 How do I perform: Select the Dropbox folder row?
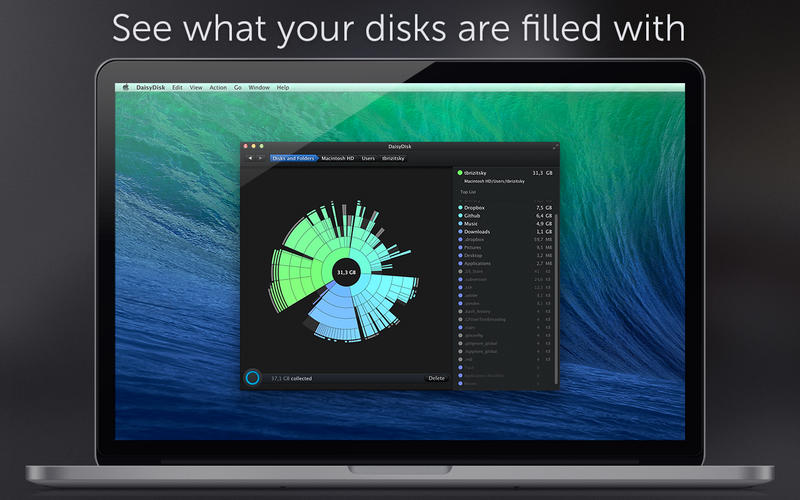click(x=505, y=208)
